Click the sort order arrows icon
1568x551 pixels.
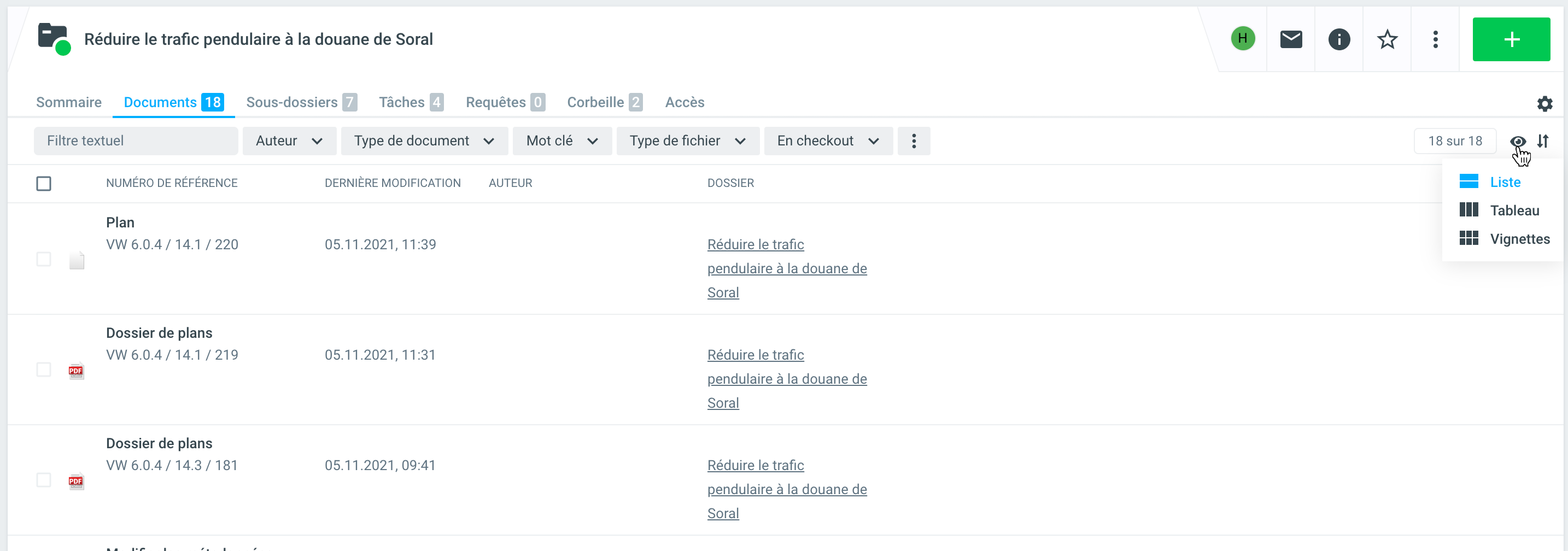(x=1542, y=141)
